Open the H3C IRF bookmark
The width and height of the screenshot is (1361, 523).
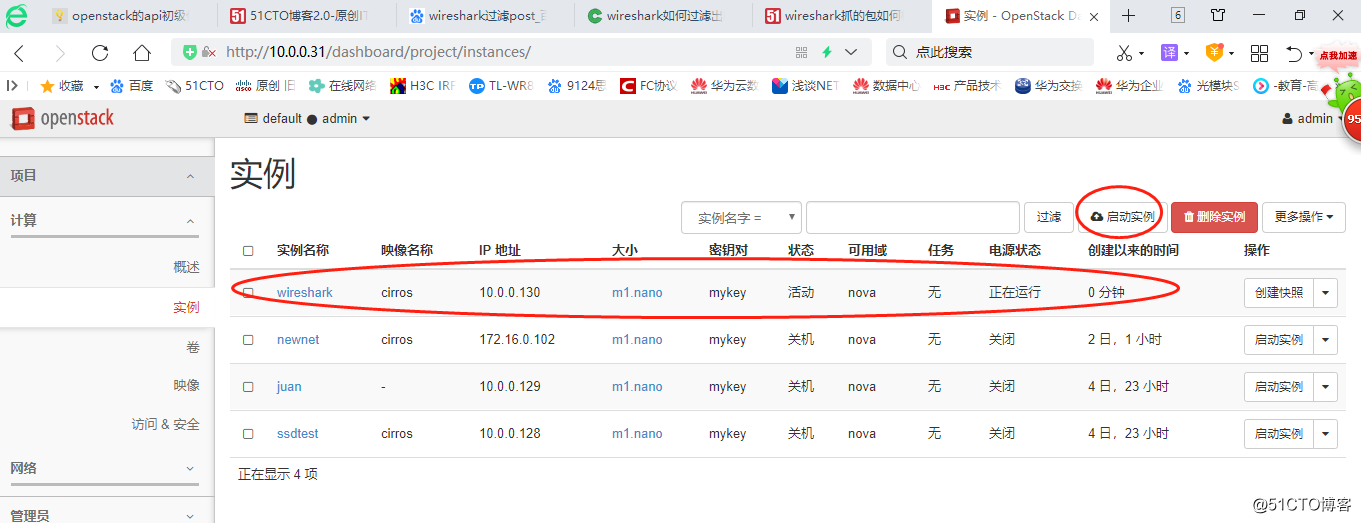[x=422, y=86]
